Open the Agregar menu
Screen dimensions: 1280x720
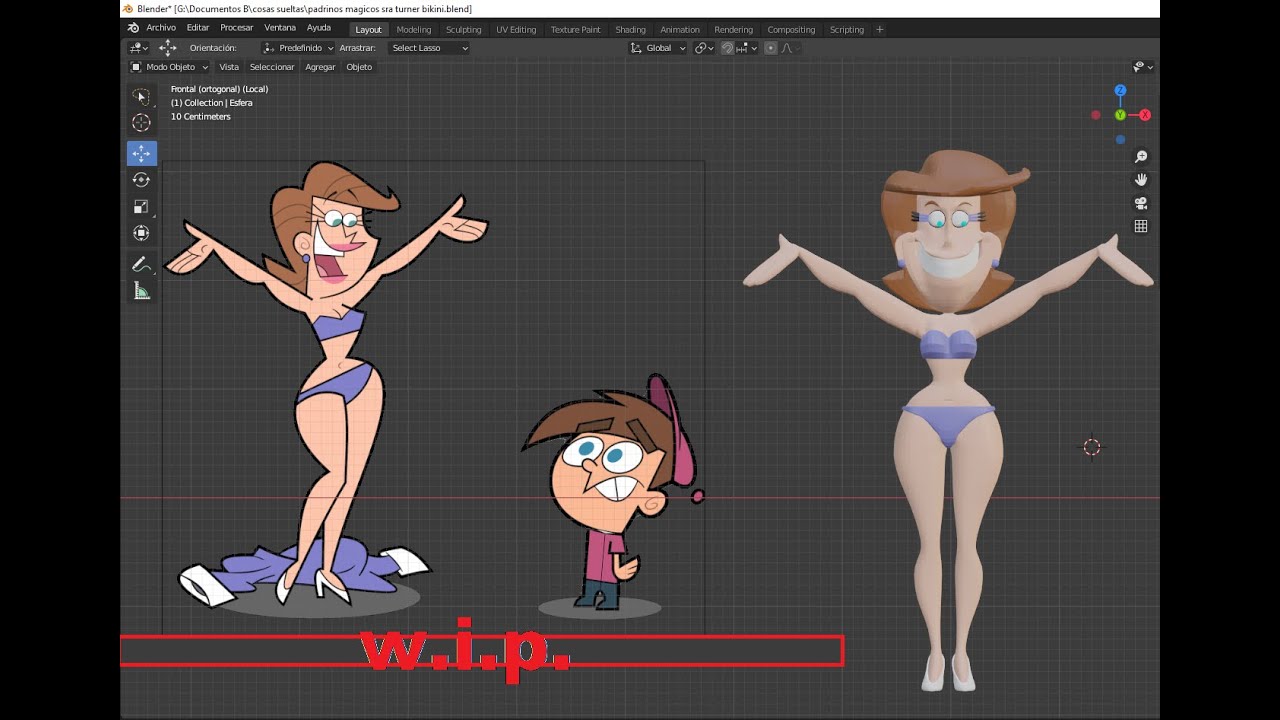(320, 67)
